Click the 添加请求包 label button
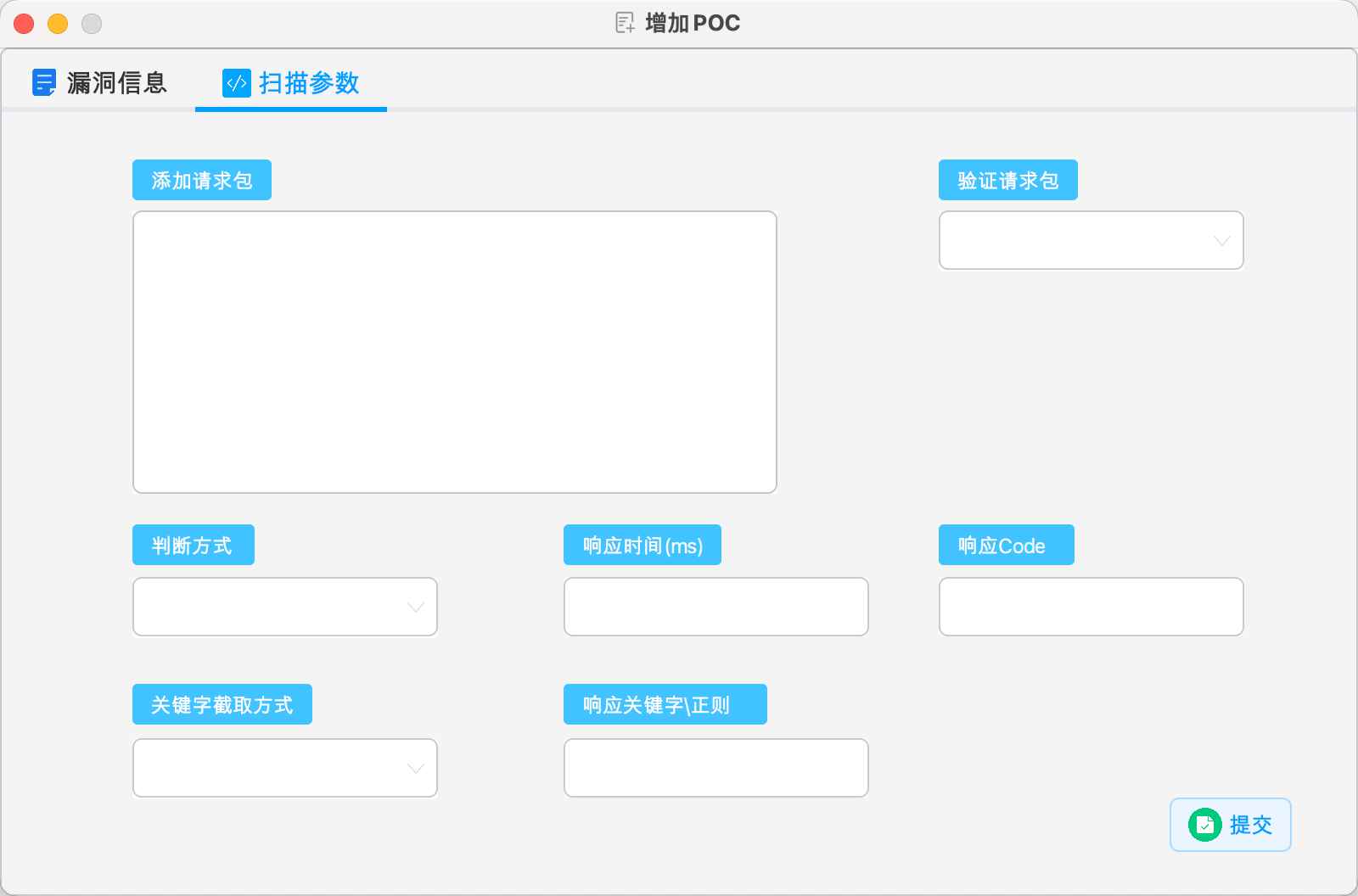The image size is (1358, 896). coord(201,180)
